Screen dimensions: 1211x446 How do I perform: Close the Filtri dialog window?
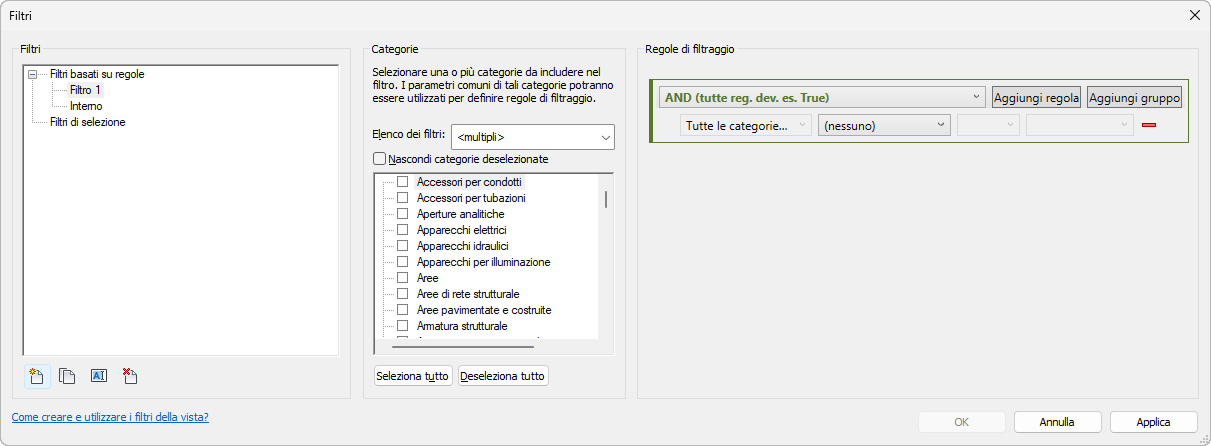[x=1194, y=15]
